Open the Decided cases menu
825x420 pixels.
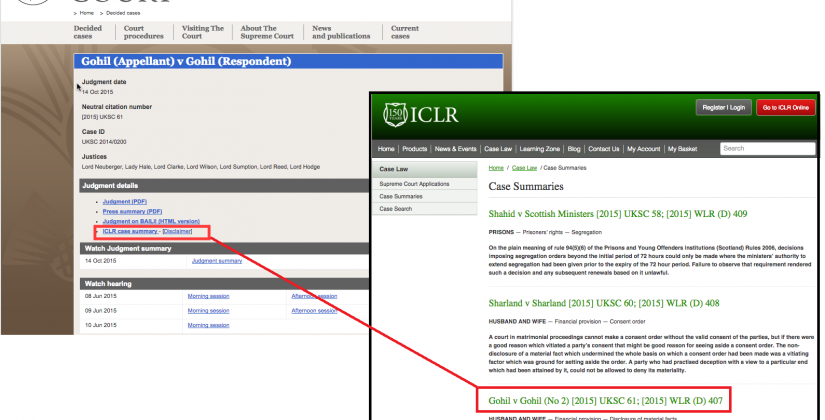88,33
